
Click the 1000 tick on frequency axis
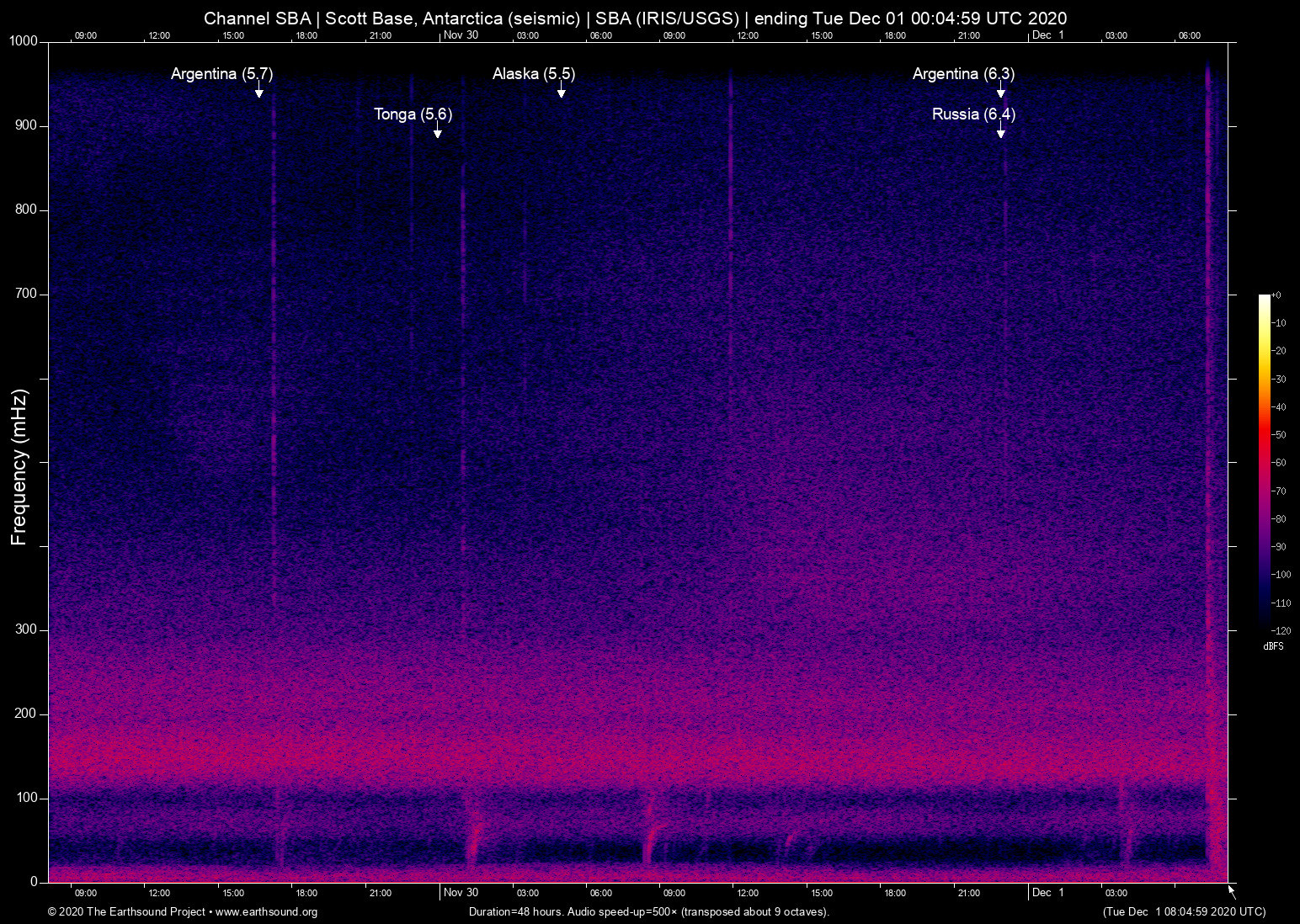click(23, 41)
